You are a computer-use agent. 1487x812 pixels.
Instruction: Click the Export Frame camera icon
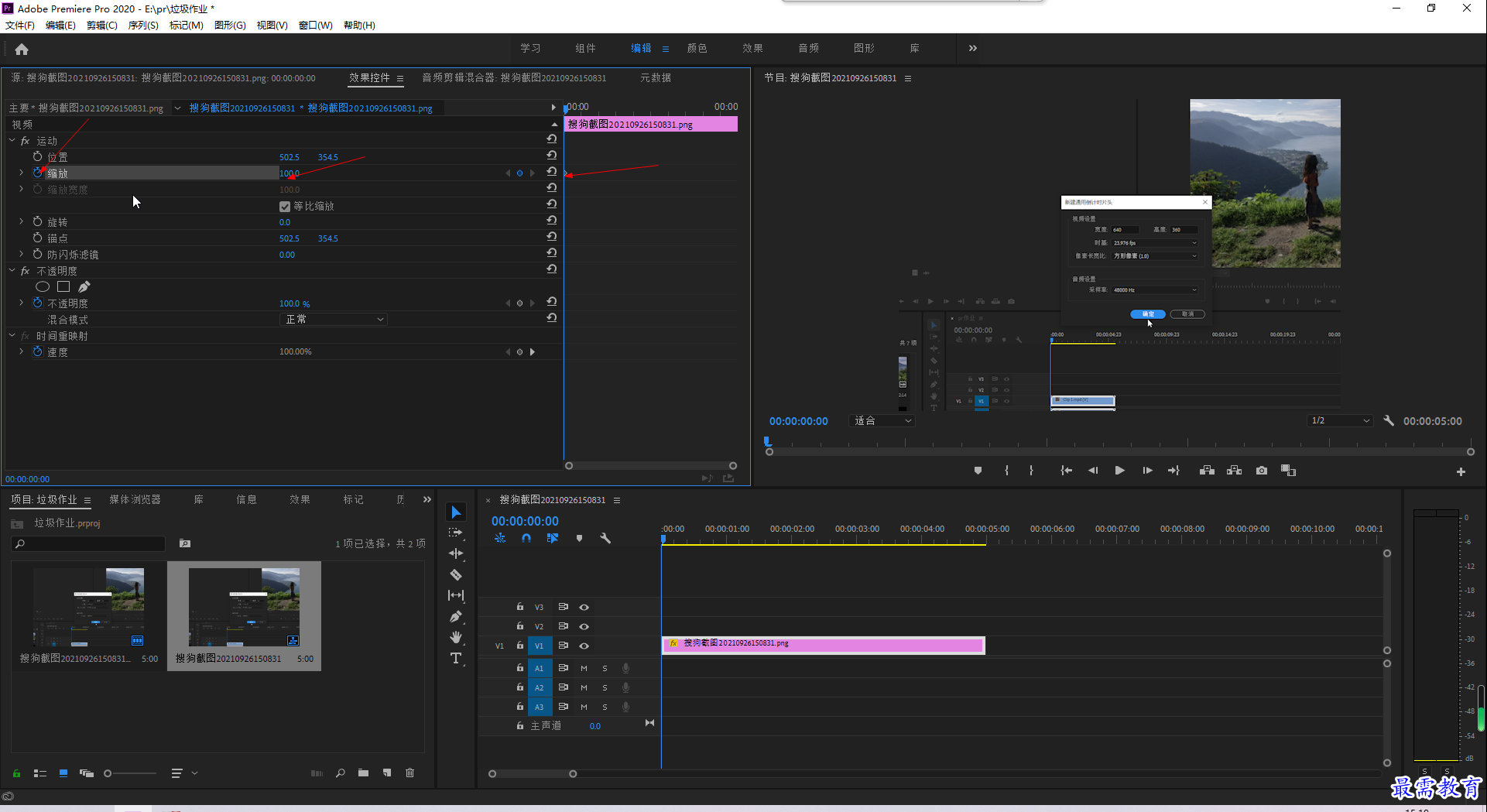1262,471
